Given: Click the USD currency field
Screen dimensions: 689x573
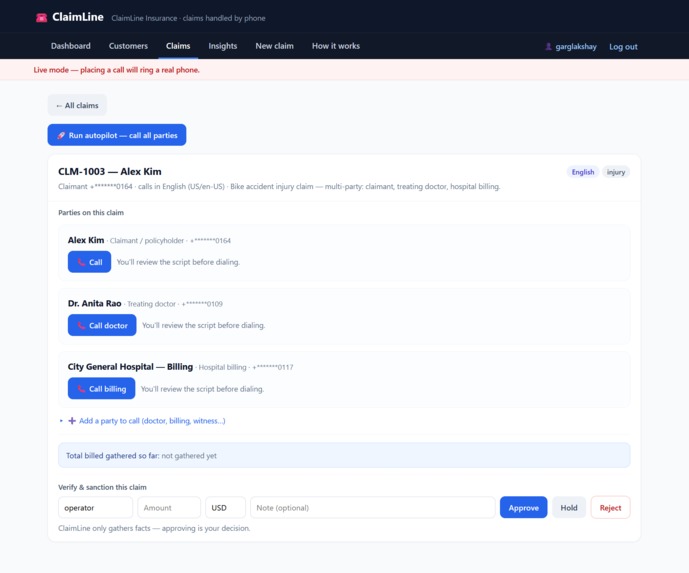Looking at the screenshot, I should pos(225,508).
